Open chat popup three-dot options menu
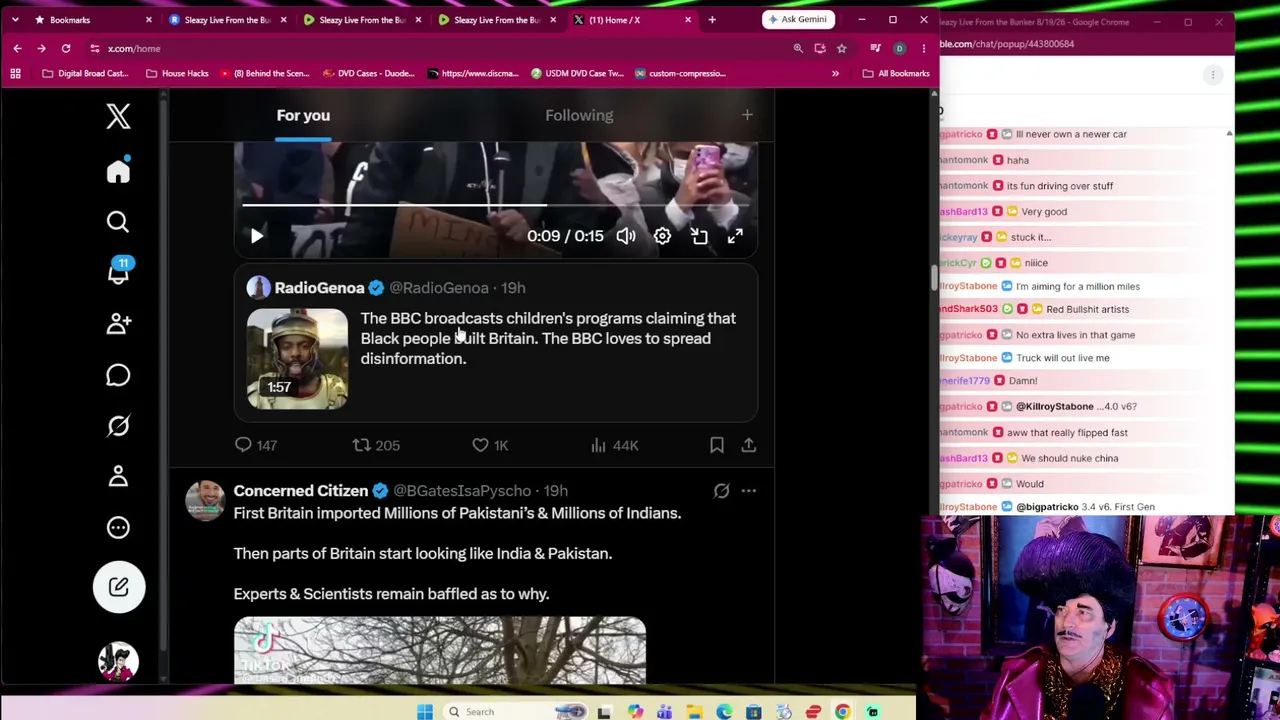The height and width of the screenshot is (720, 1280). coord(1213,75)
